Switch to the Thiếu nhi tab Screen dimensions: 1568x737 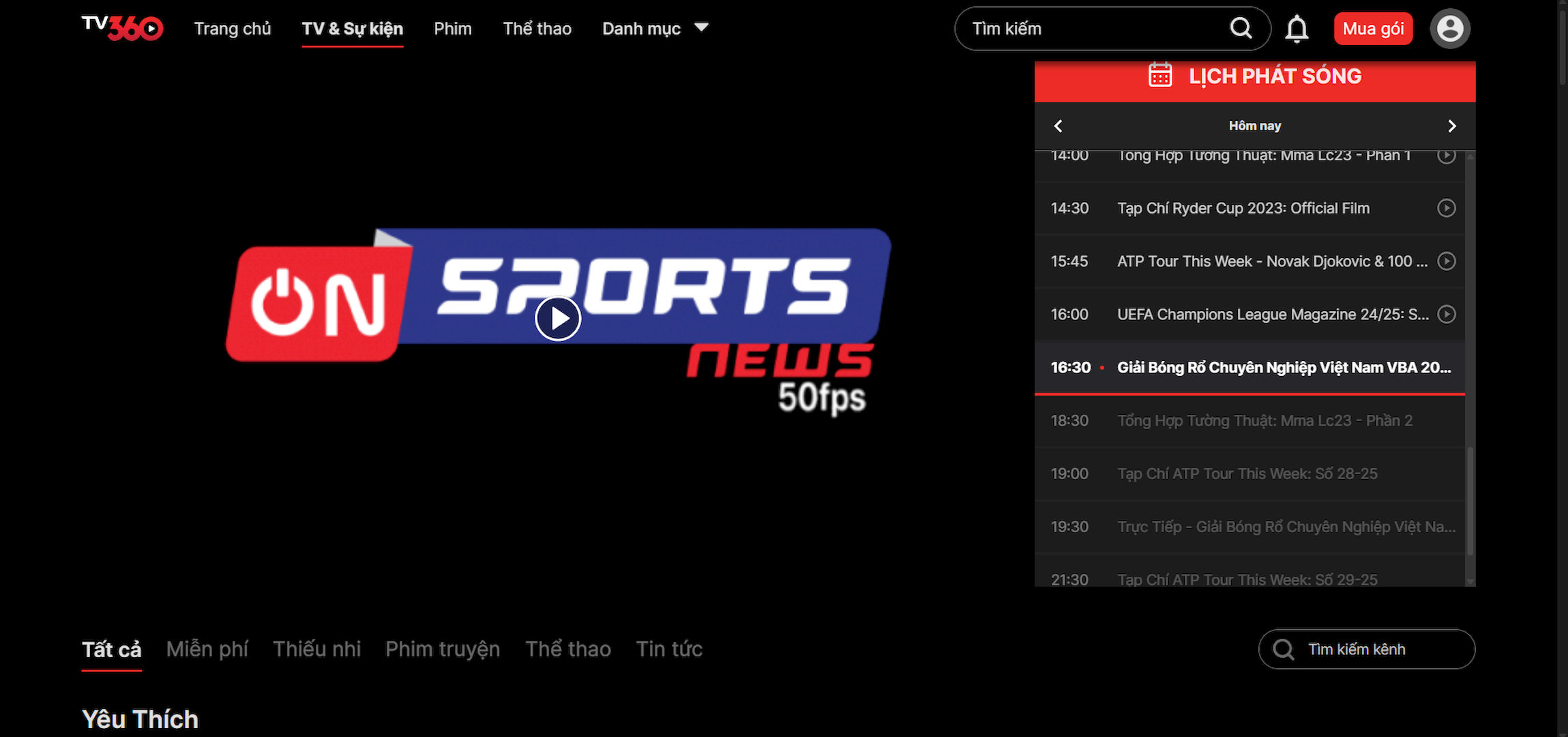(x=317, y=649)
